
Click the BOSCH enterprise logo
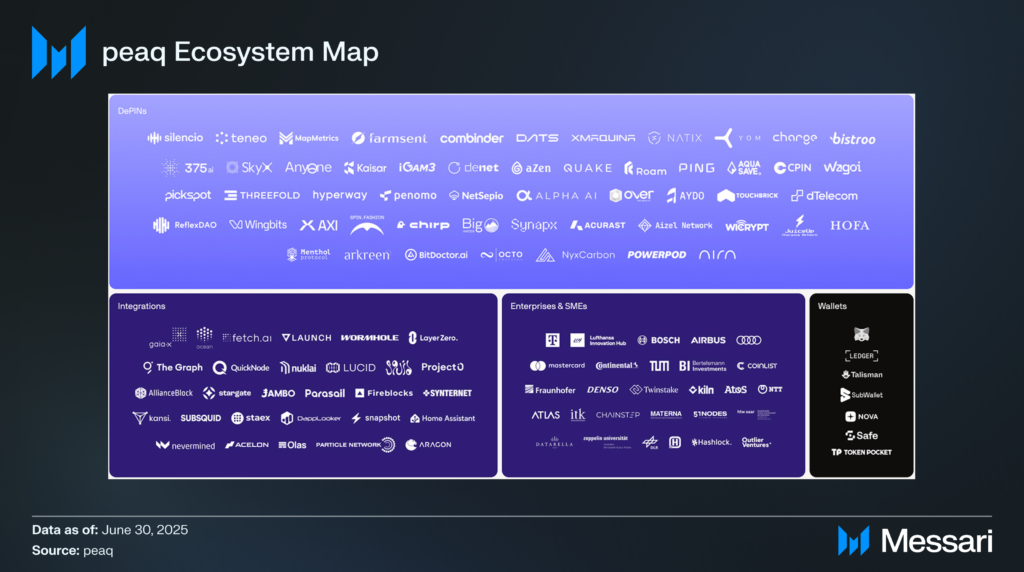(658, 340)
